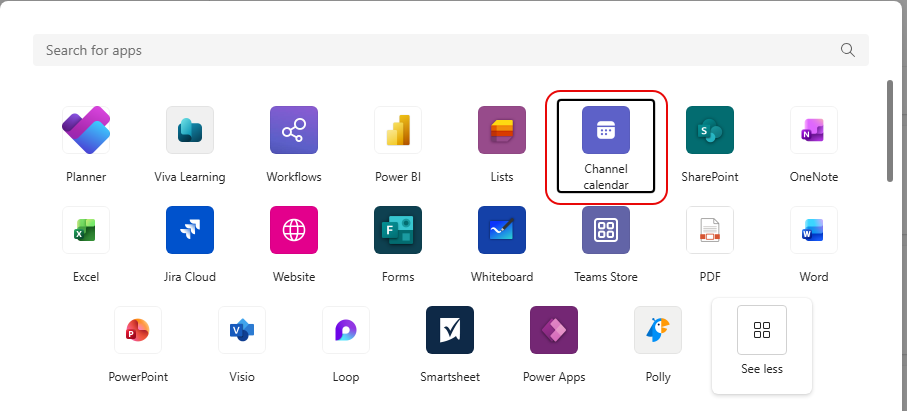Viewport: 907px width, 411px height.
Task: Choose the Jira Cloud app
Action: point(190,231)
